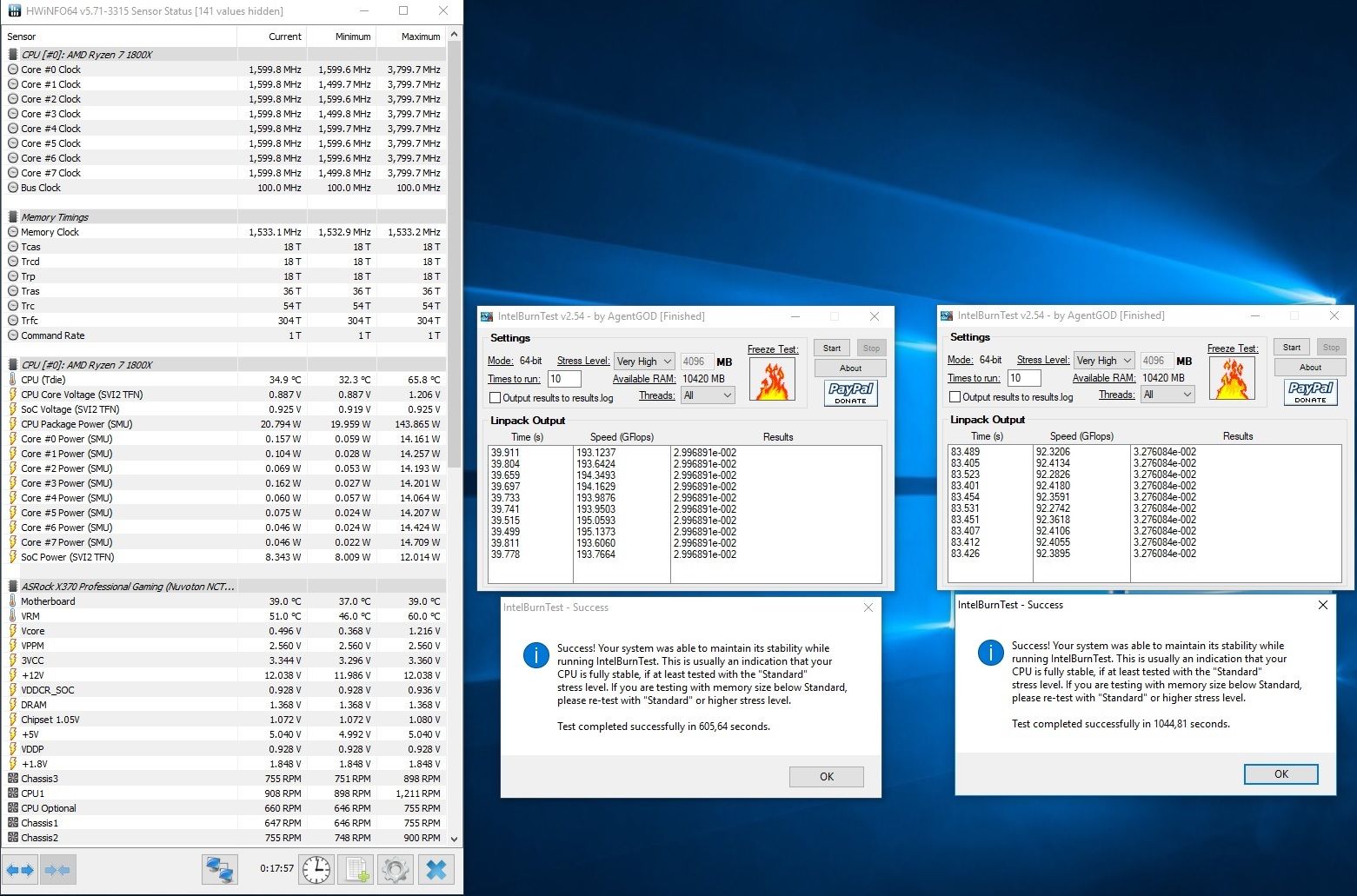The height and width of the screenshot is (896, 1357).
Task: Click flame Freeze Test icon in right IntelBurnTest
Action: point(1232,379)
